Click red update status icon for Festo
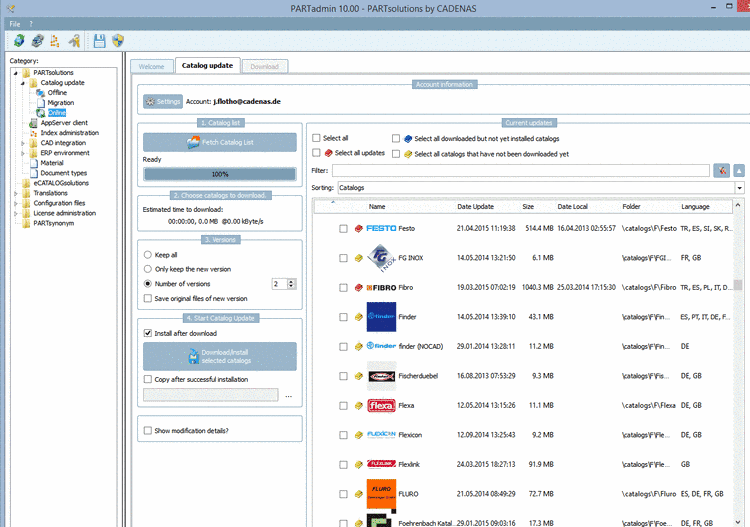Screen dimensions: 750x527 358,229
